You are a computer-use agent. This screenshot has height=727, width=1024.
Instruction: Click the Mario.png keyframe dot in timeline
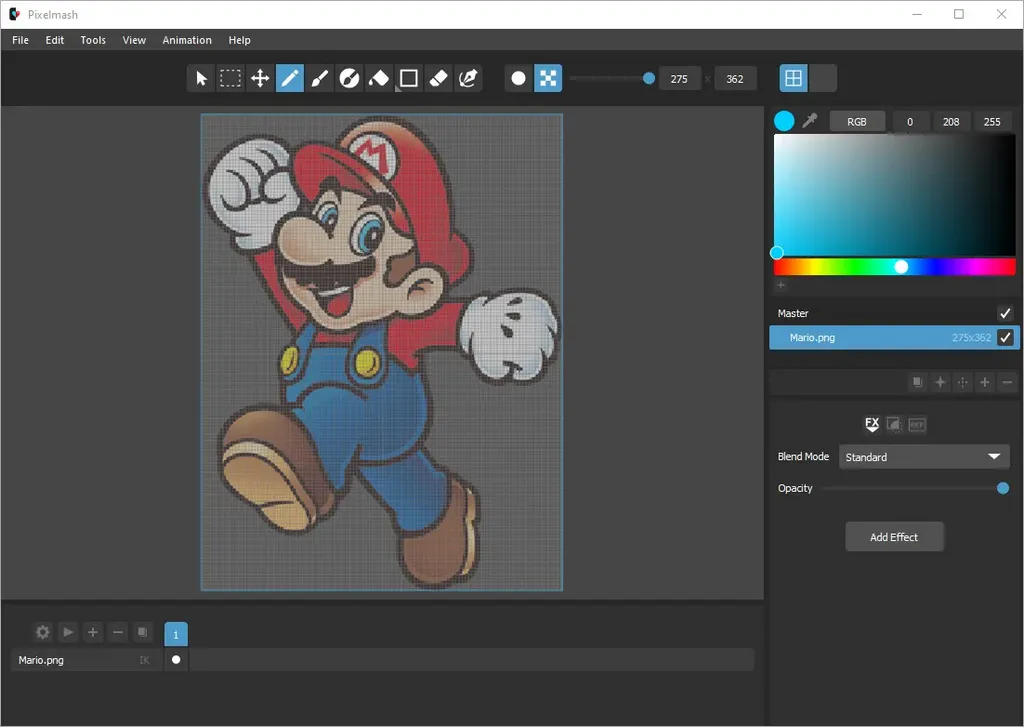click(x=176, y=660)
